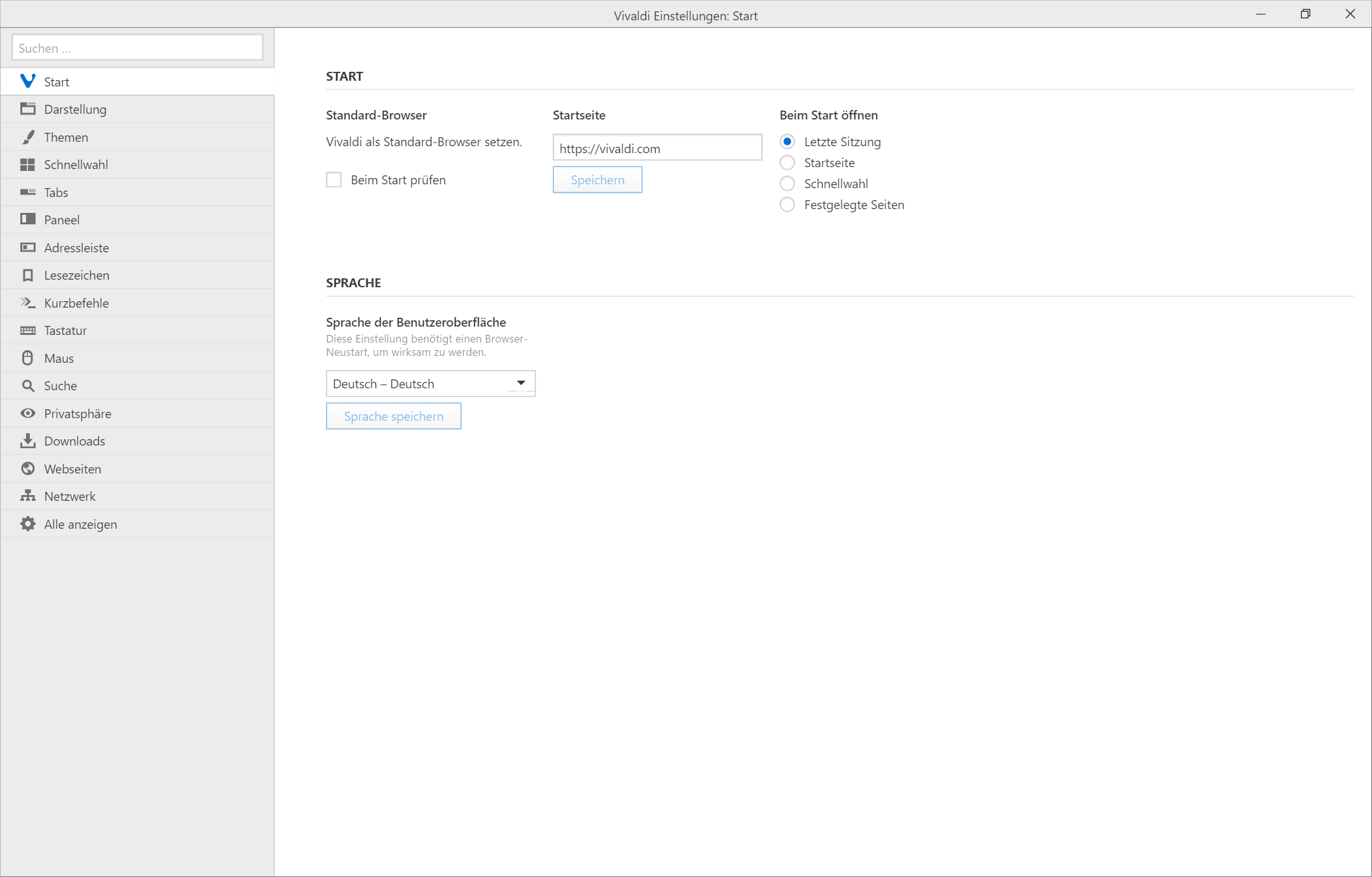Viewport: 1372px width, 877px height.
Task: Click the Tastatur keyboard icon
Action: click(x=28, y=330)
